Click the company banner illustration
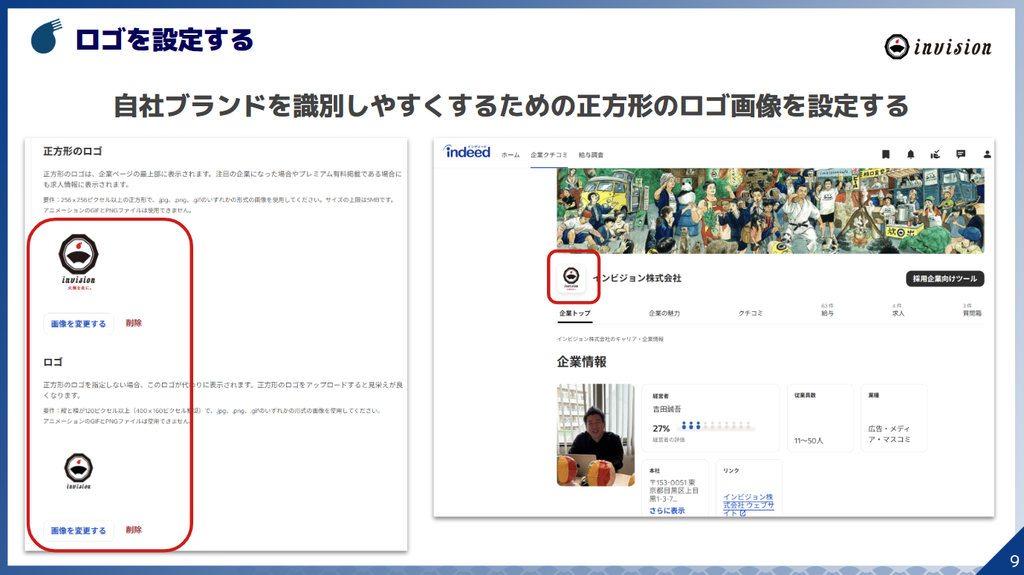Image resolution: width=1024 pixels, height=575 pixels. tap(770, 210)
